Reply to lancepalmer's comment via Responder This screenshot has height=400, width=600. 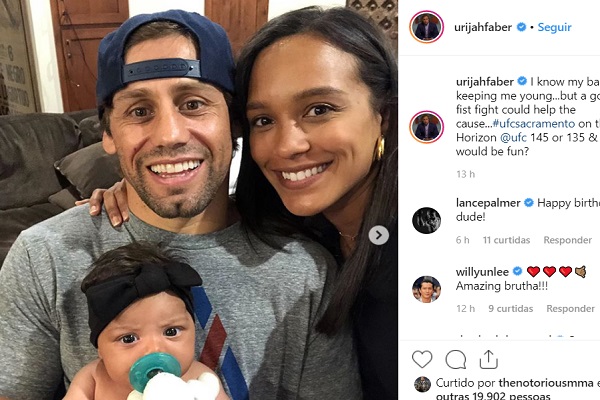[x=567, y=240]
